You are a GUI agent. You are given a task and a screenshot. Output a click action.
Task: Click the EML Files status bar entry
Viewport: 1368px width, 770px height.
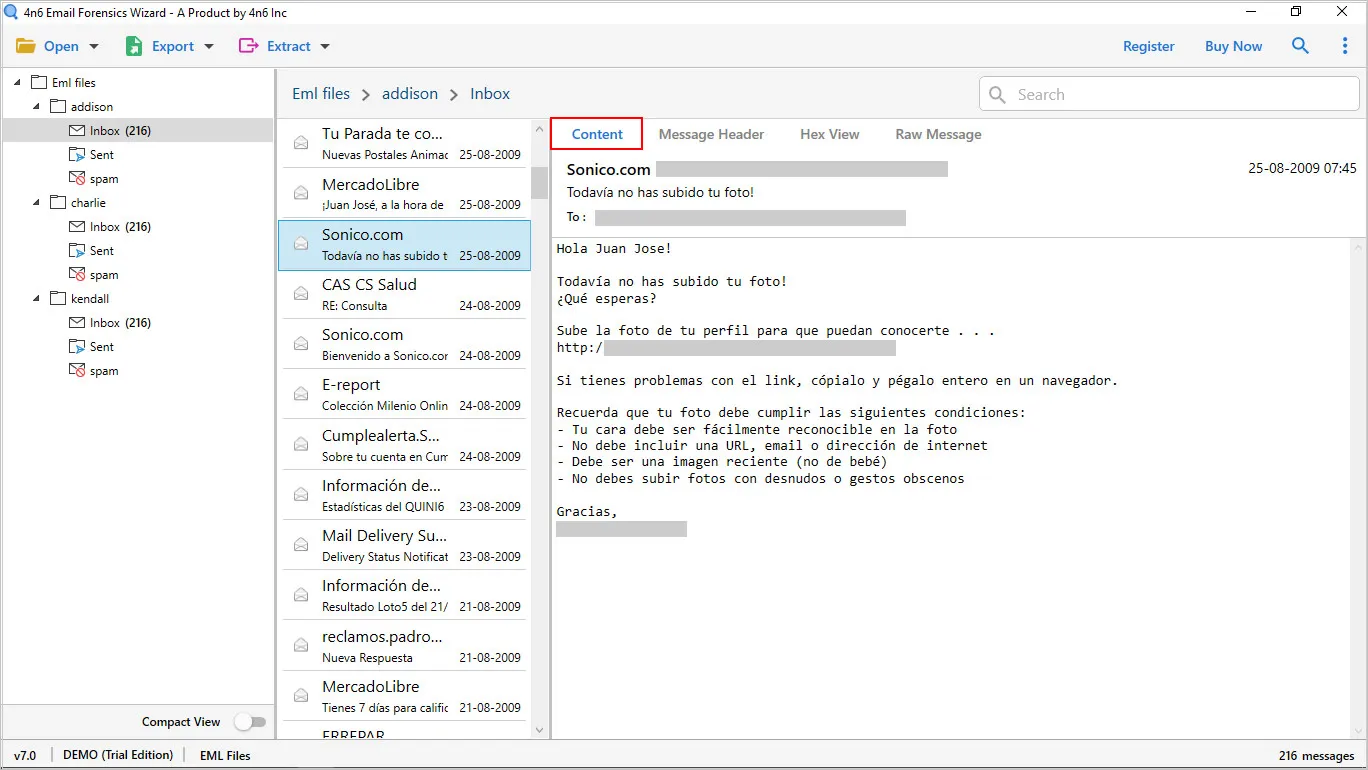tap(225, 756)
